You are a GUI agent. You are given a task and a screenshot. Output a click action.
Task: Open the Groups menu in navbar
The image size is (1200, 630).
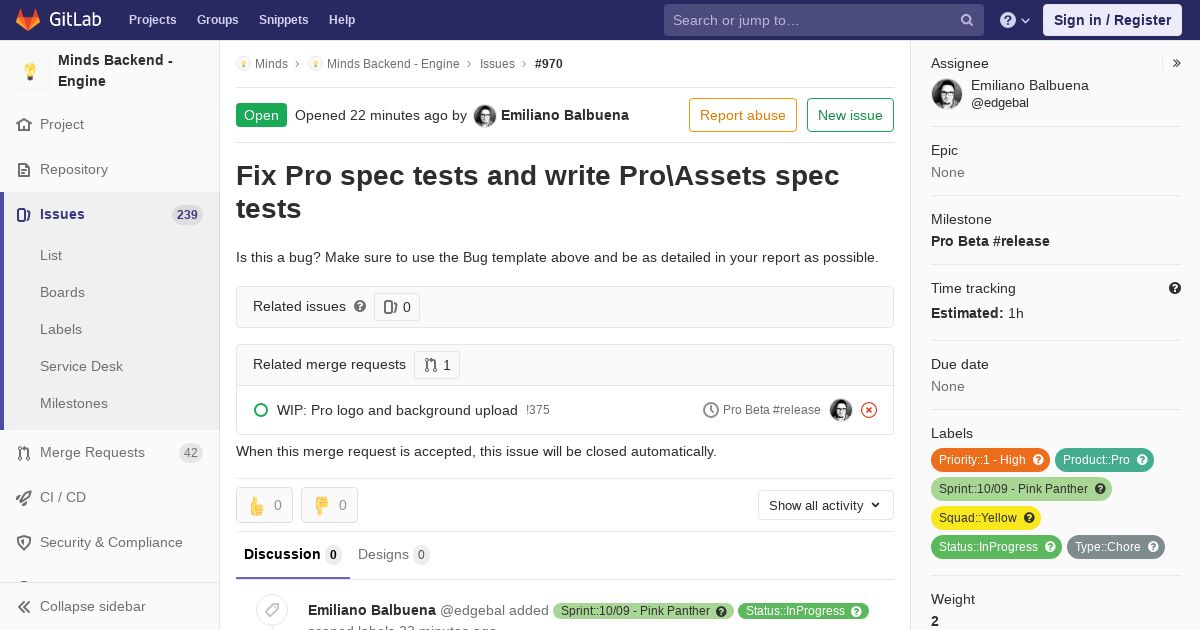pos(217,20)
